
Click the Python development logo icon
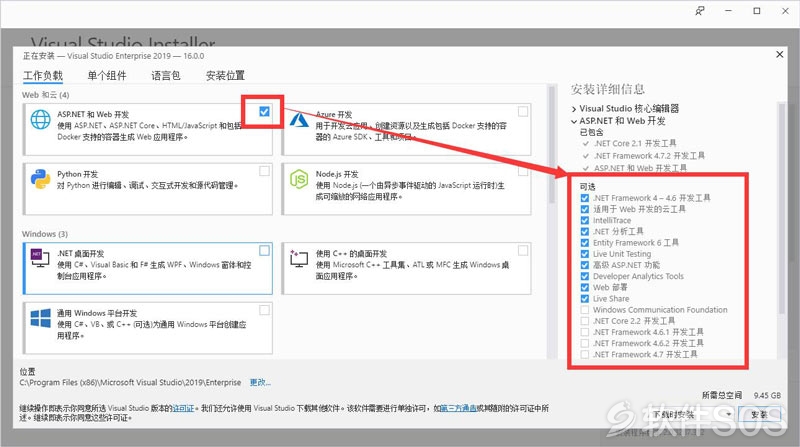coord(40,179)
